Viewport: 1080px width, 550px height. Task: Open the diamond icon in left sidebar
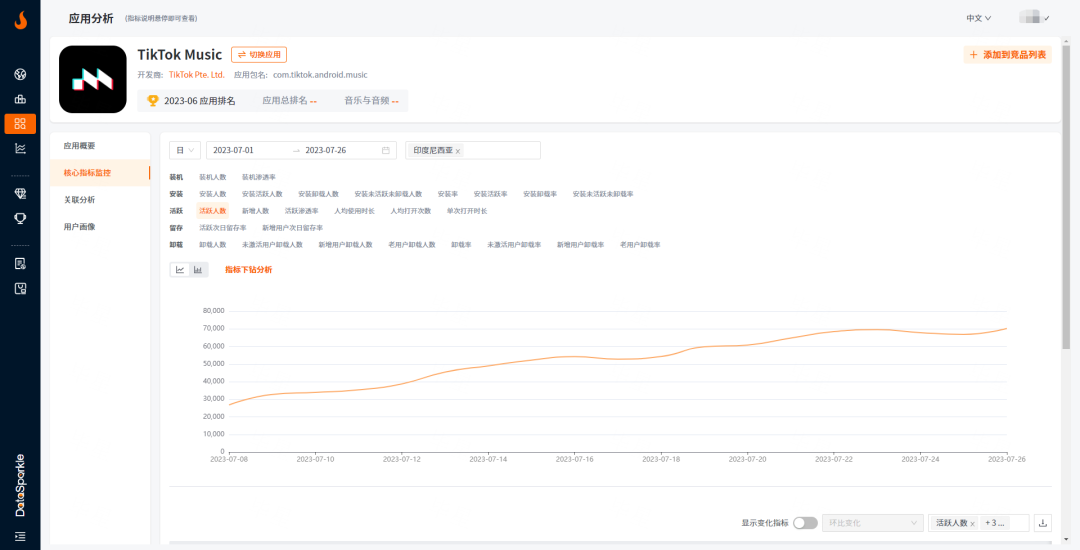pos(20,193)
